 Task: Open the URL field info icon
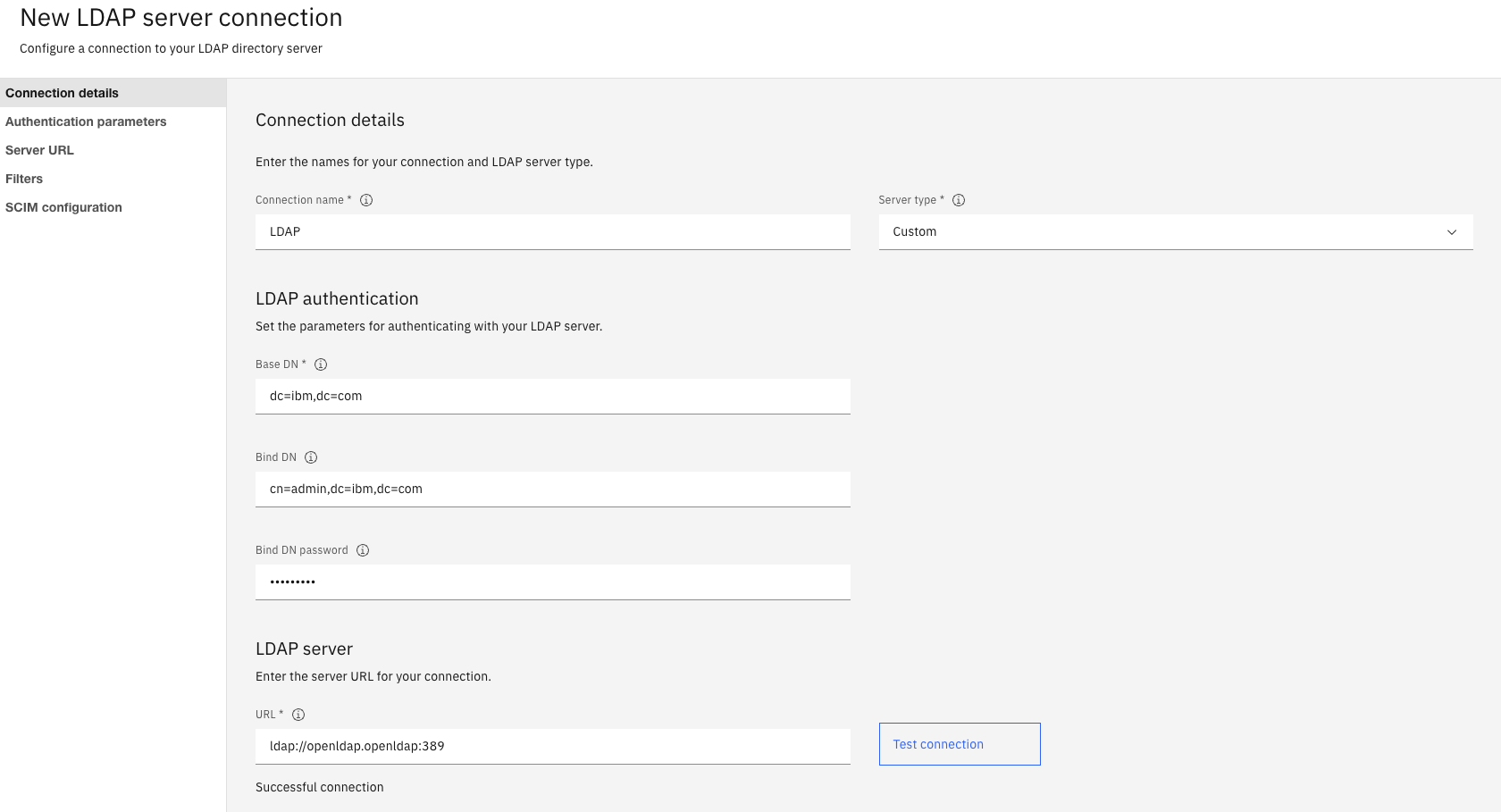[x=298, y=715]
